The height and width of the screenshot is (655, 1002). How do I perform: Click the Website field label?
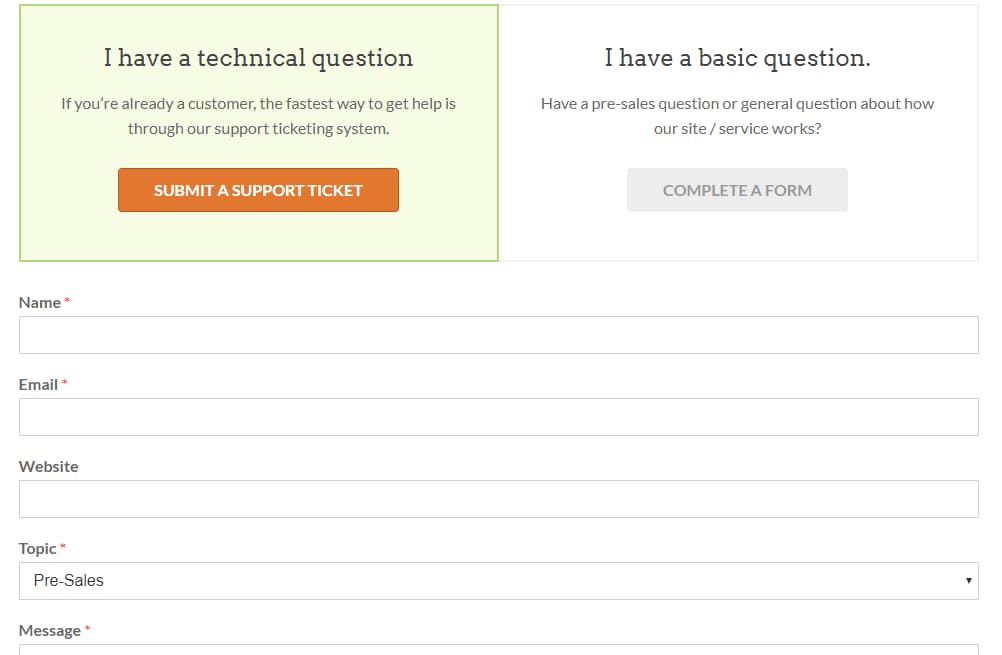(49, 466)
